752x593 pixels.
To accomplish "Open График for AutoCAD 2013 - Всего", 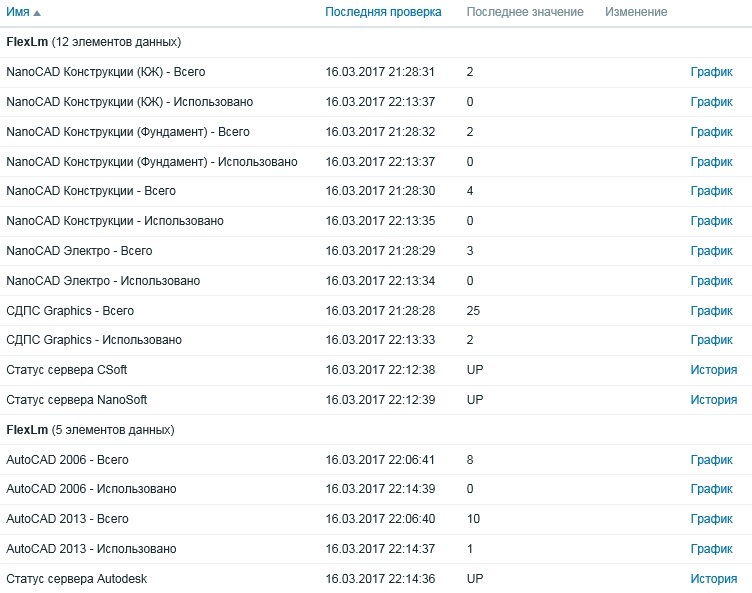I will click(711, 519).
